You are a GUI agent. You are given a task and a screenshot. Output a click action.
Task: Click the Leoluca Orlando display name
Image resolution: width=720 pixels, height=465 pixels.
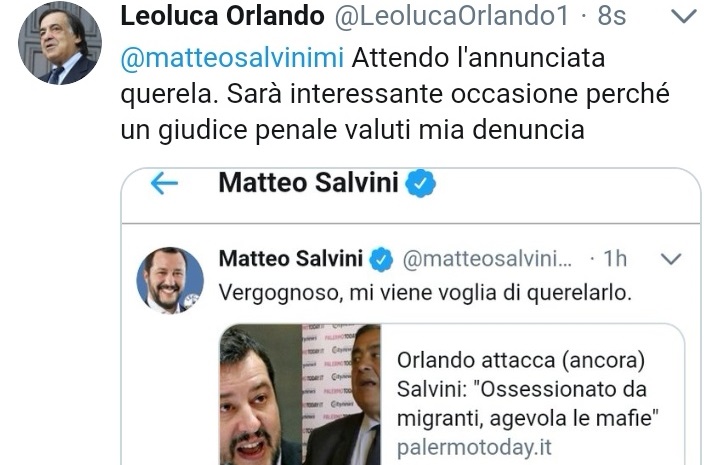click(222, 16)
